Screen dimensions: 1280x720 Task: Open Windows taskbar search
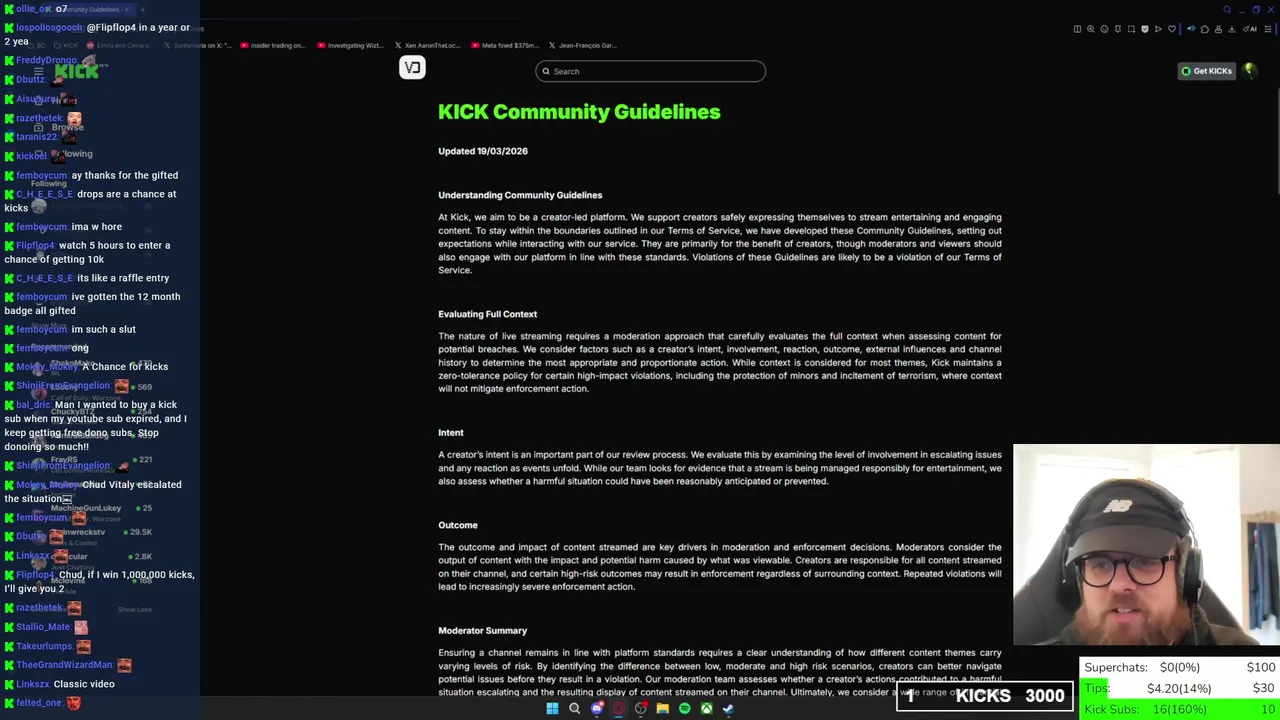tap(574, 708)
